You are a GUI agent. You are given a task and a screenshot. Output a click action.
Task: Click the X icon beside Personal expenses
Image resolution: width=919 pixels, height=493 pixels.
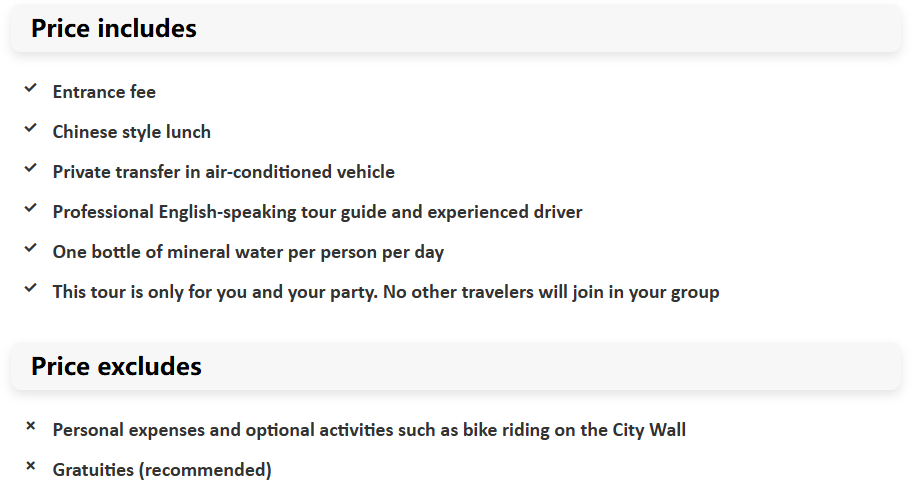[x=30, y=426]
